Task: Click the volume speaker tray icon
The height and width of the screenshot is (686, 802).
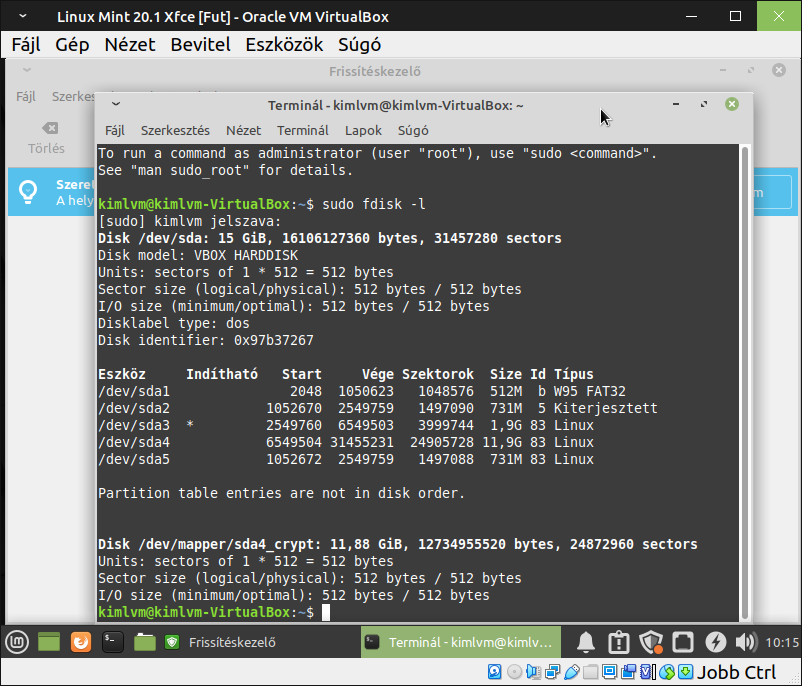Action: coord(746,642)
